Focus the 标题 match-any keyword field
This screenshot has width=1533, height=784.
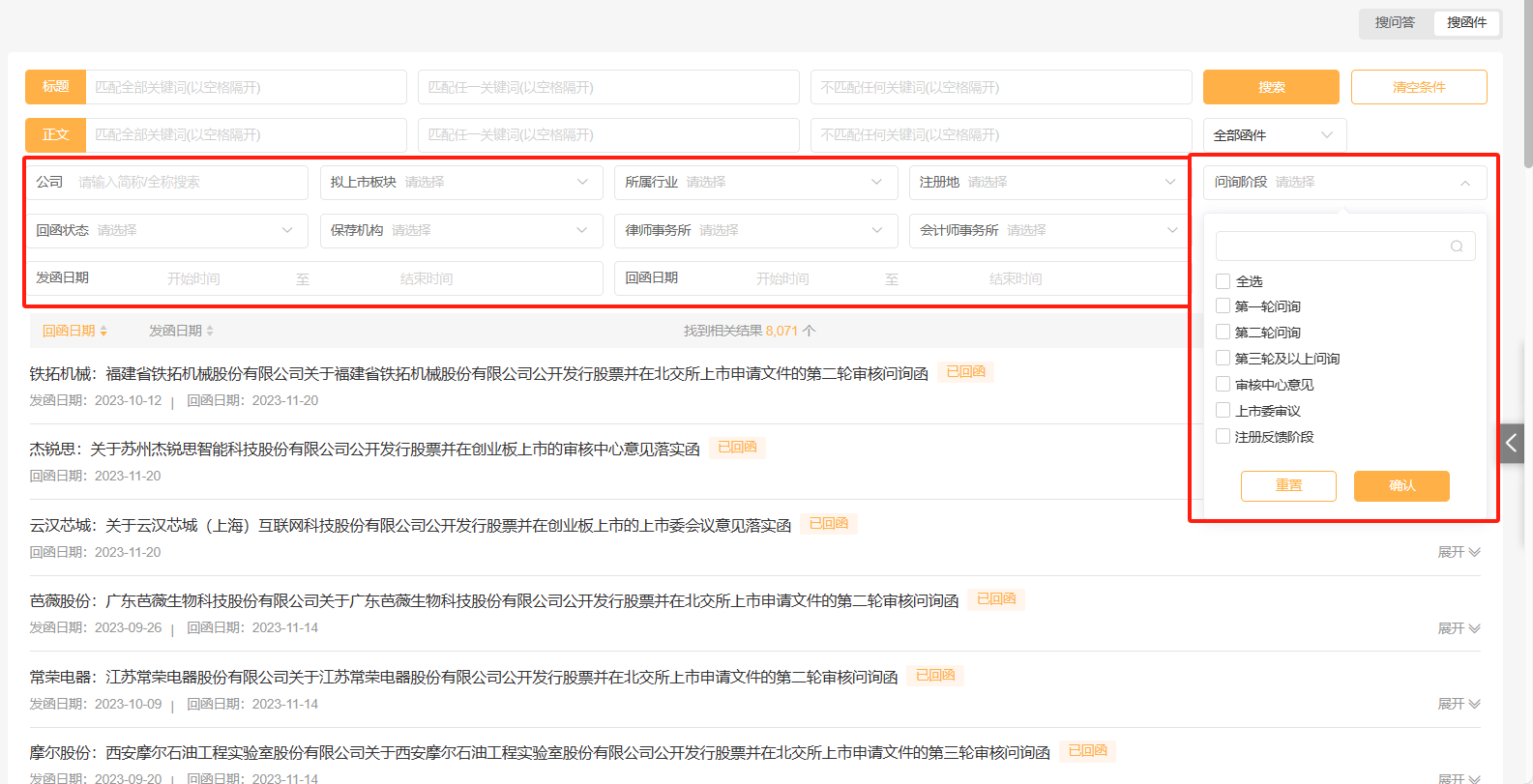pyautogui.click(x=608, y=87)
